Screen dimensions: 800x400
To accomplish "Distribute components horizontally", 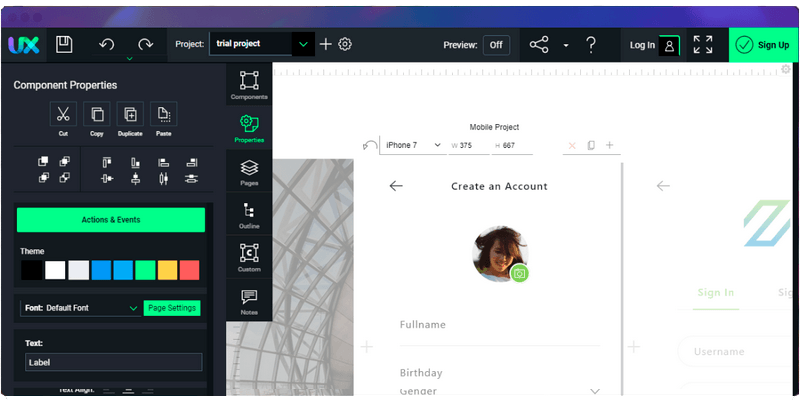I will 163,179.
